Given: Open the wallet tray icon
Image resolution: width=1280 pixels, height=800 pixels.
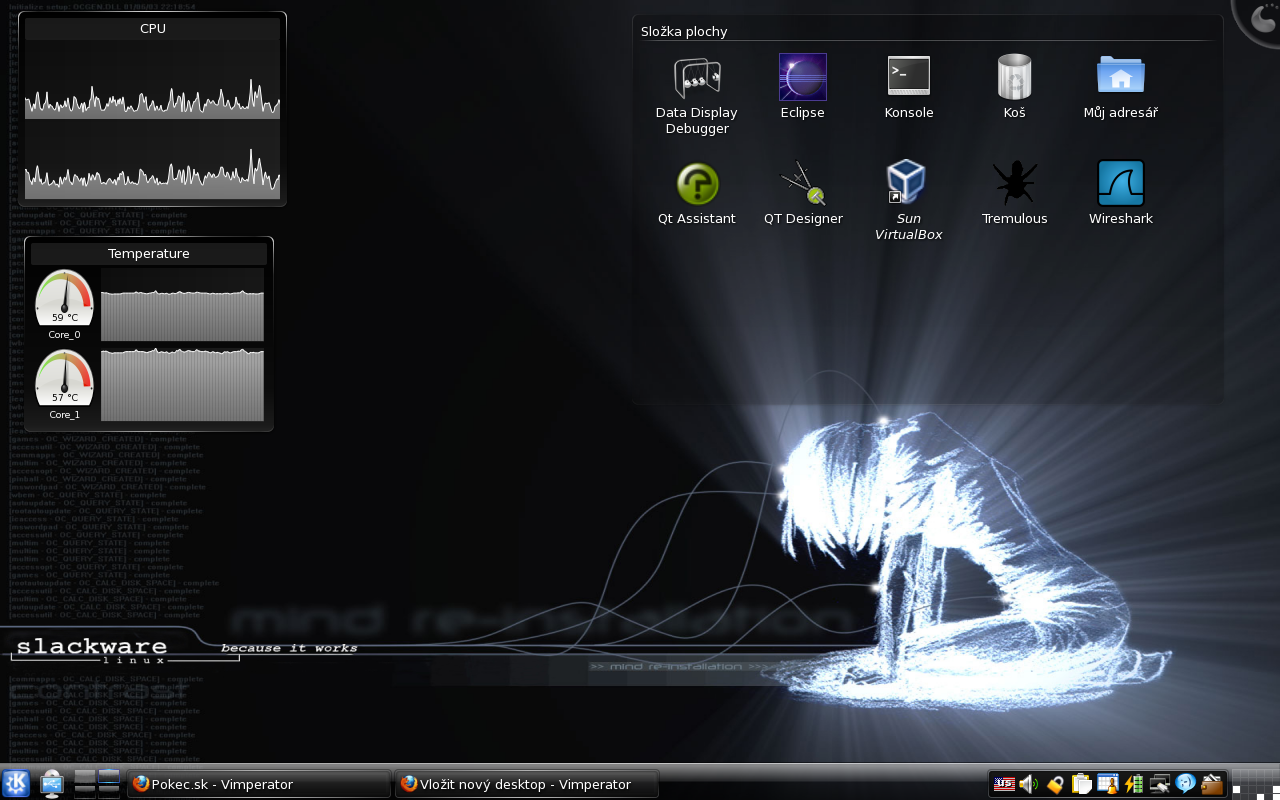Looking at the screenshot, I should pyautogui.click(x=1211, y=784).
